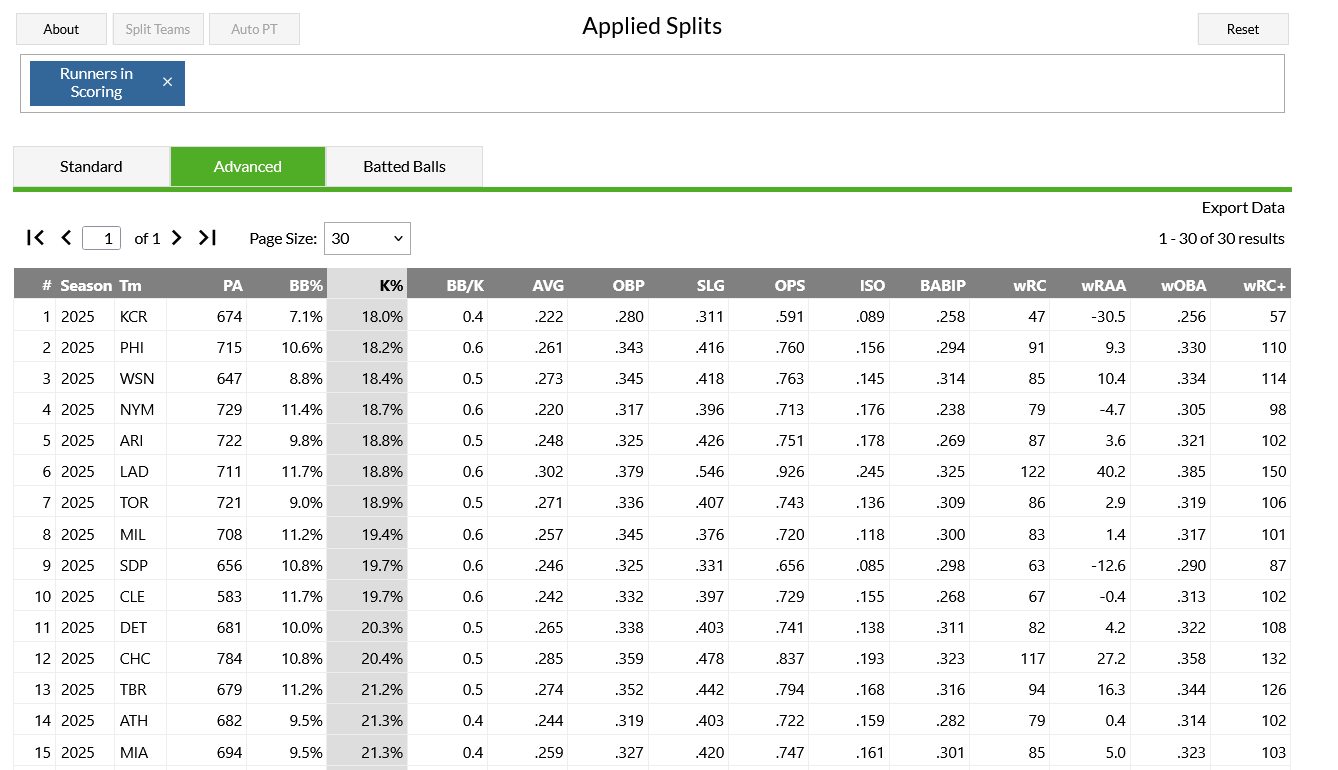This screenshot has width=1338, height=770.
Task: Open the Batted Balls tab
Action: click(x=404, y=167)
